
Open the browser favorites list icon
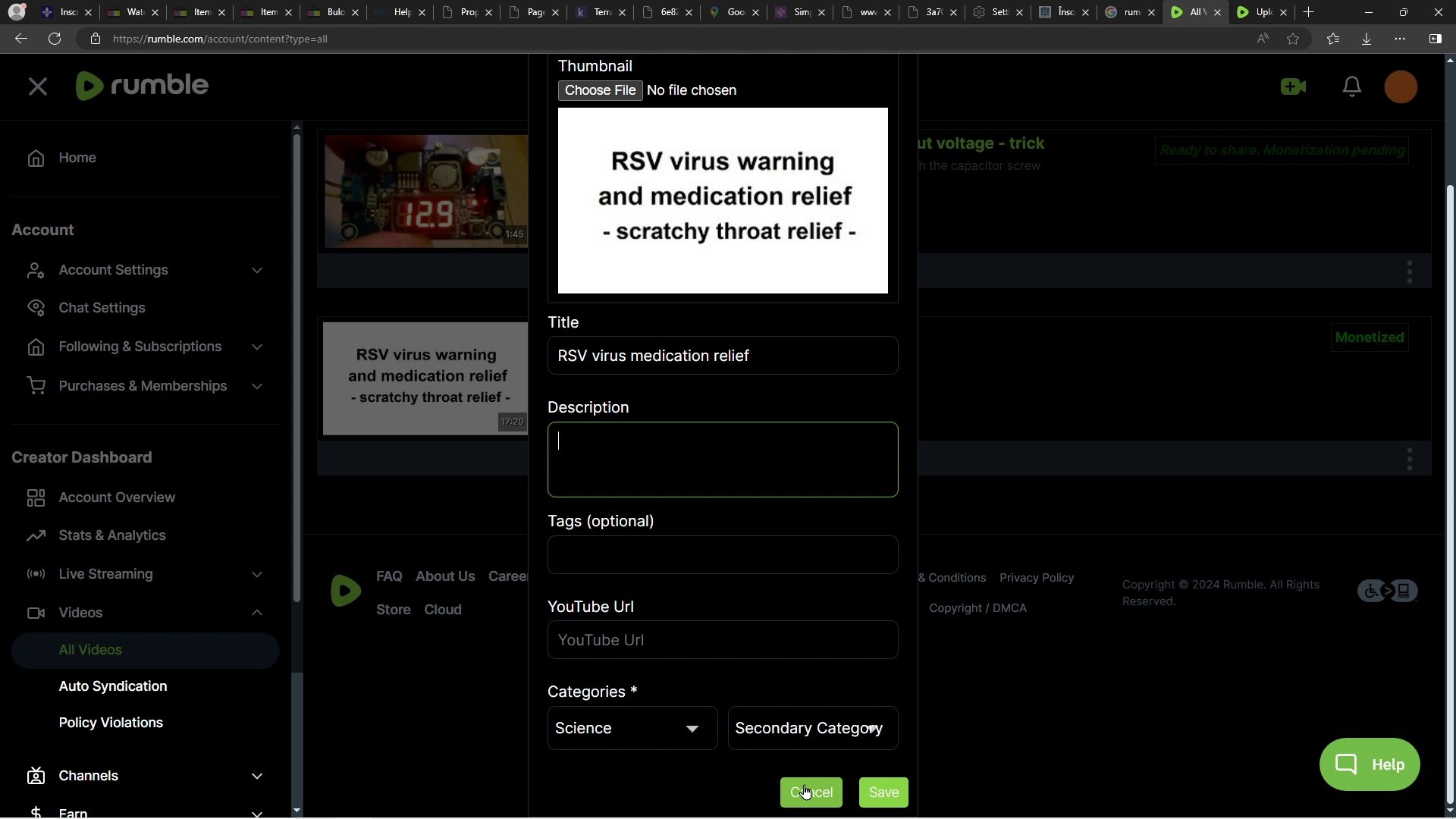pyautogui.click(x=1333, y=39)
